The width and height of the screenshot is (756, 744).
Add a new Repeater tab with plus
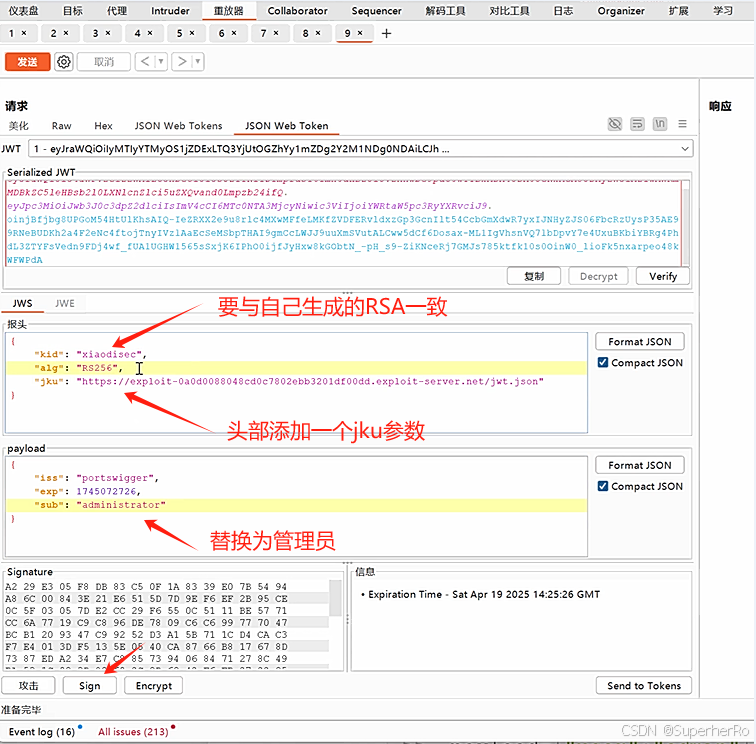(386, 33)
